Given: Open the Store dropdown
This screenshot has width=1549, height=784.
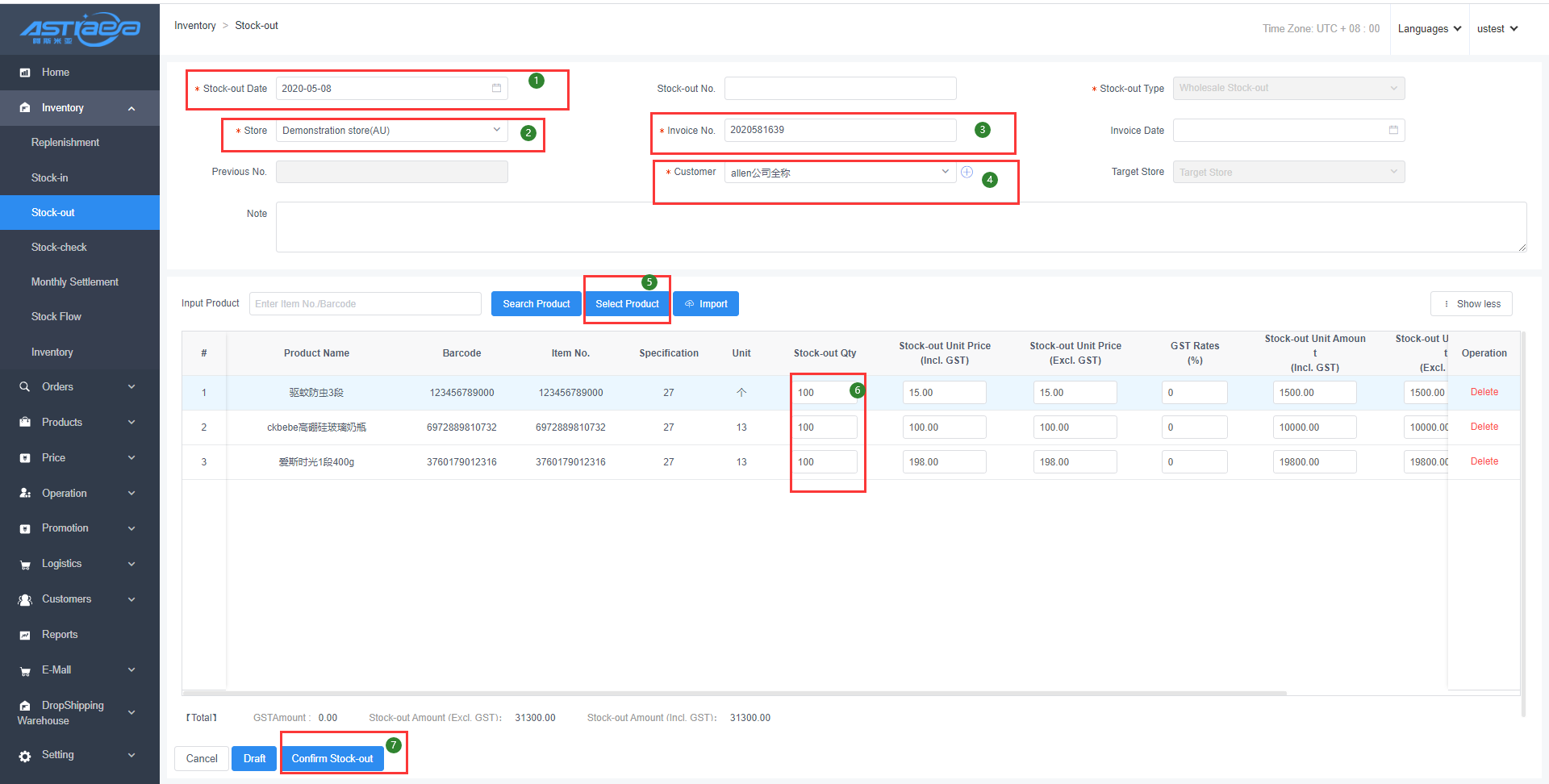Looking at the screenshot, I should pyautogui.click(x=391, y=131).
